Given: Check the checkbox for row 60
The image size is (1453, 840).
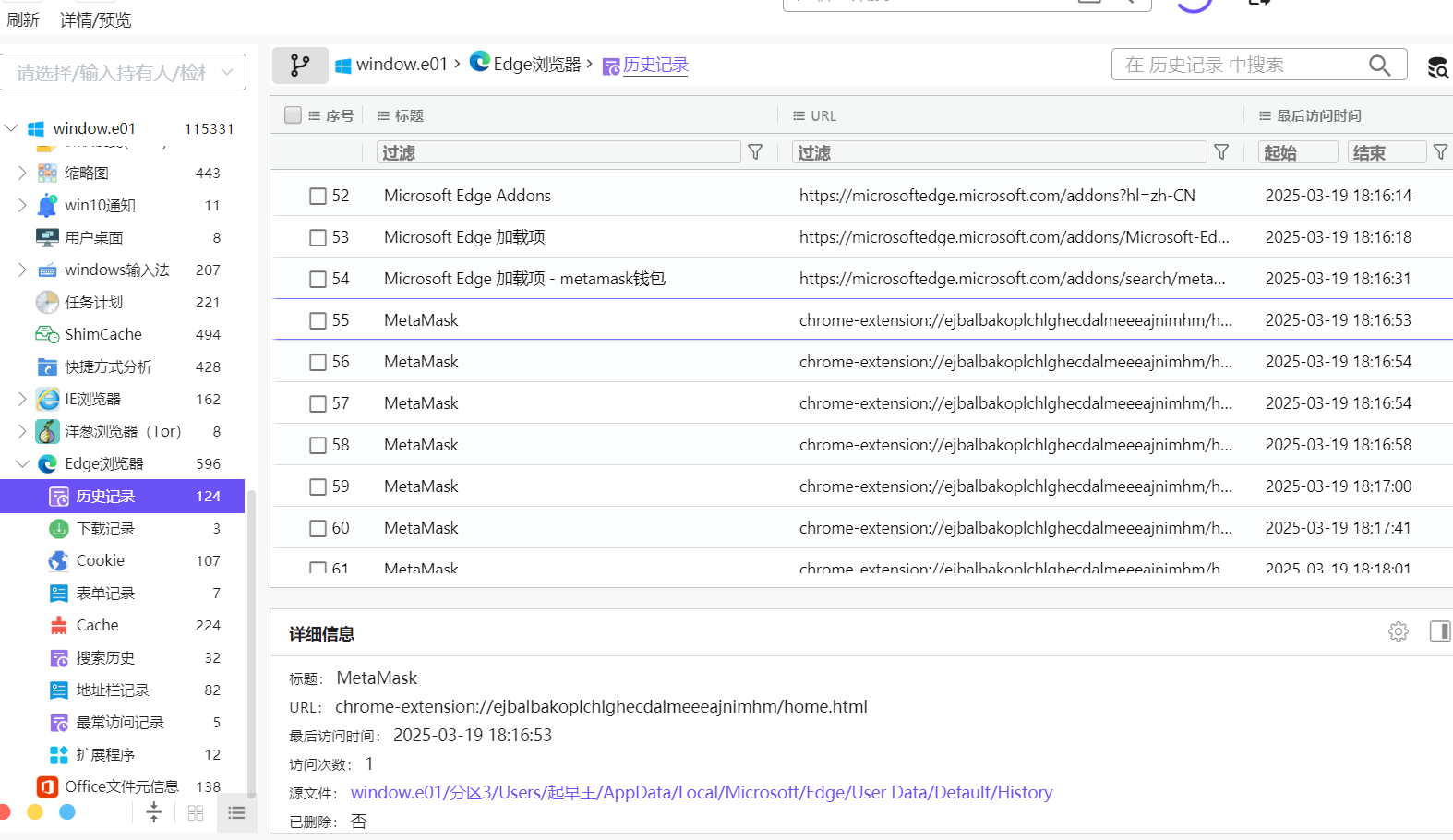Looking at the screenshot, I should click(318, 528).
